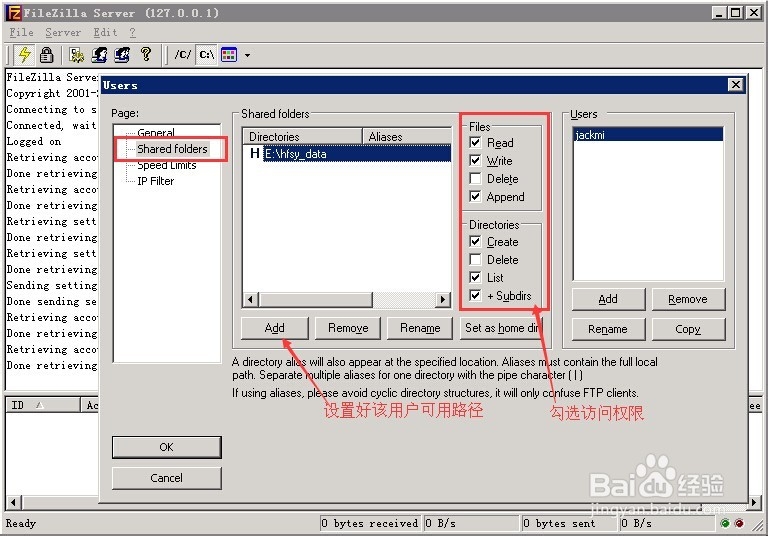
Task: Minimize the FileZilla Server window
Action: point(719,13)
